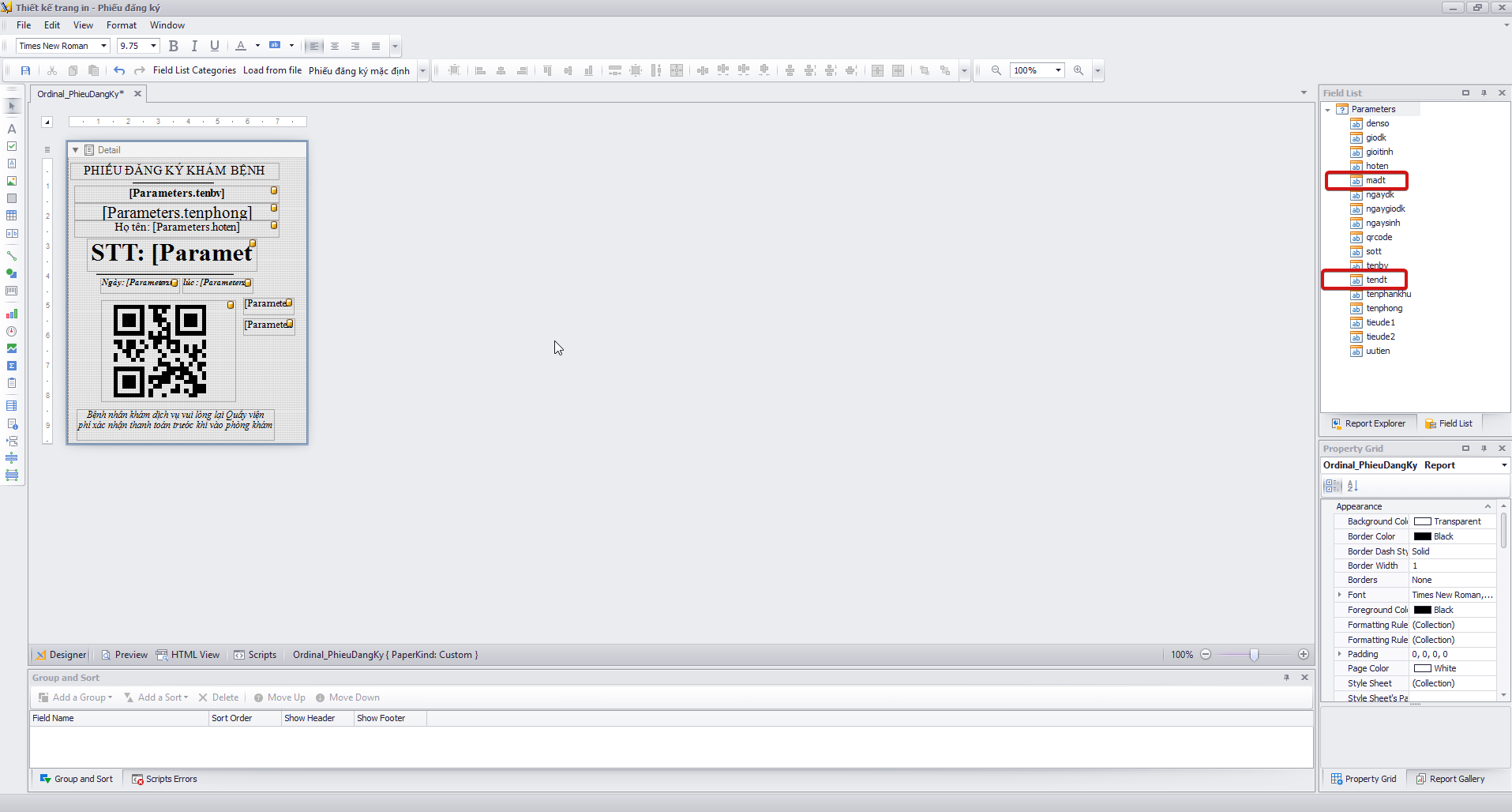This screenshot has height=812, width=1512.
Task: Click Add a Group button
Action: [x=76, y=697]
